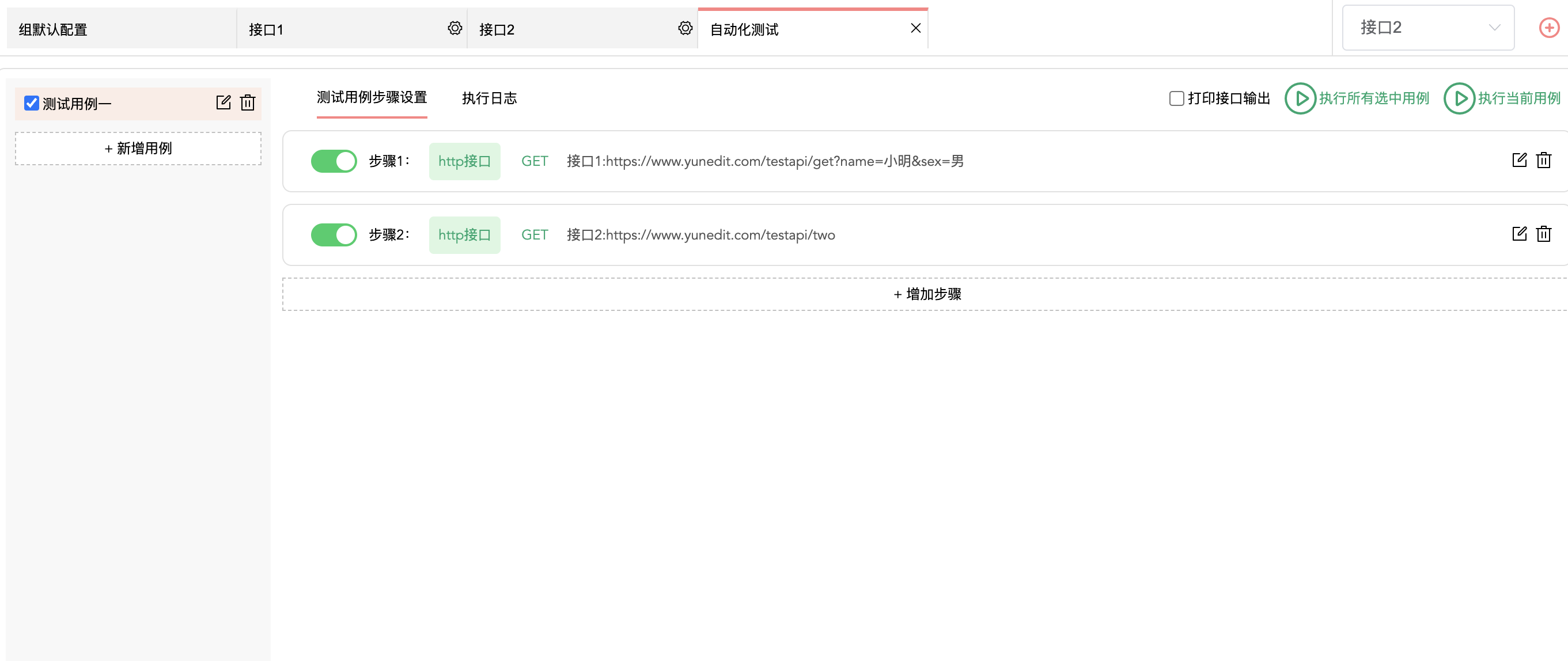Delete 步骤2 using the trash icon
This screenshot has width=1568, height=661.
point(1544,234)
